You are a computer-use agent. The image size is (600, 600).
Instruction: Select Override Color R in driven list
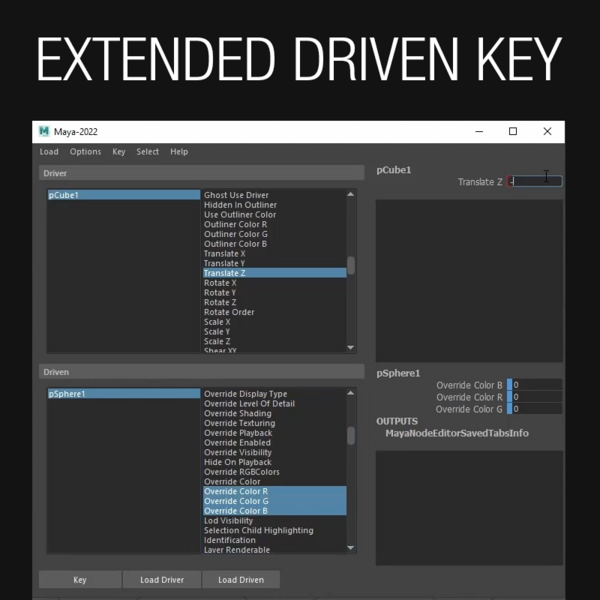point(275,491)
